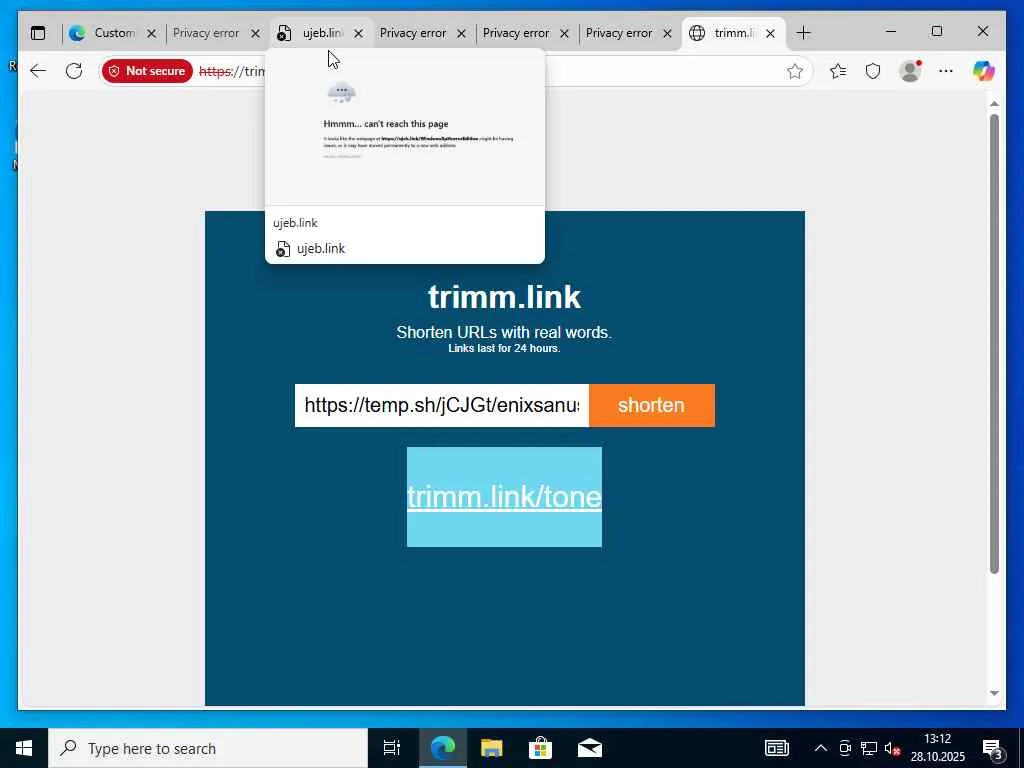Close the Custom tab
This screenshot has width=1024, height=768.
point(152,33)
